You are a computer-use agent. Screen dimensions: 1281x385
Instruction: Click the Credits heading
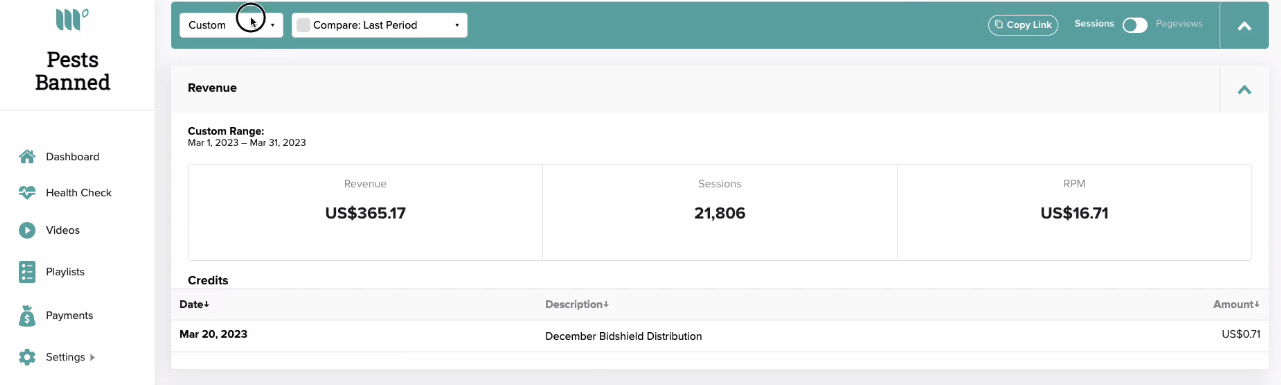tap(208, 280)
